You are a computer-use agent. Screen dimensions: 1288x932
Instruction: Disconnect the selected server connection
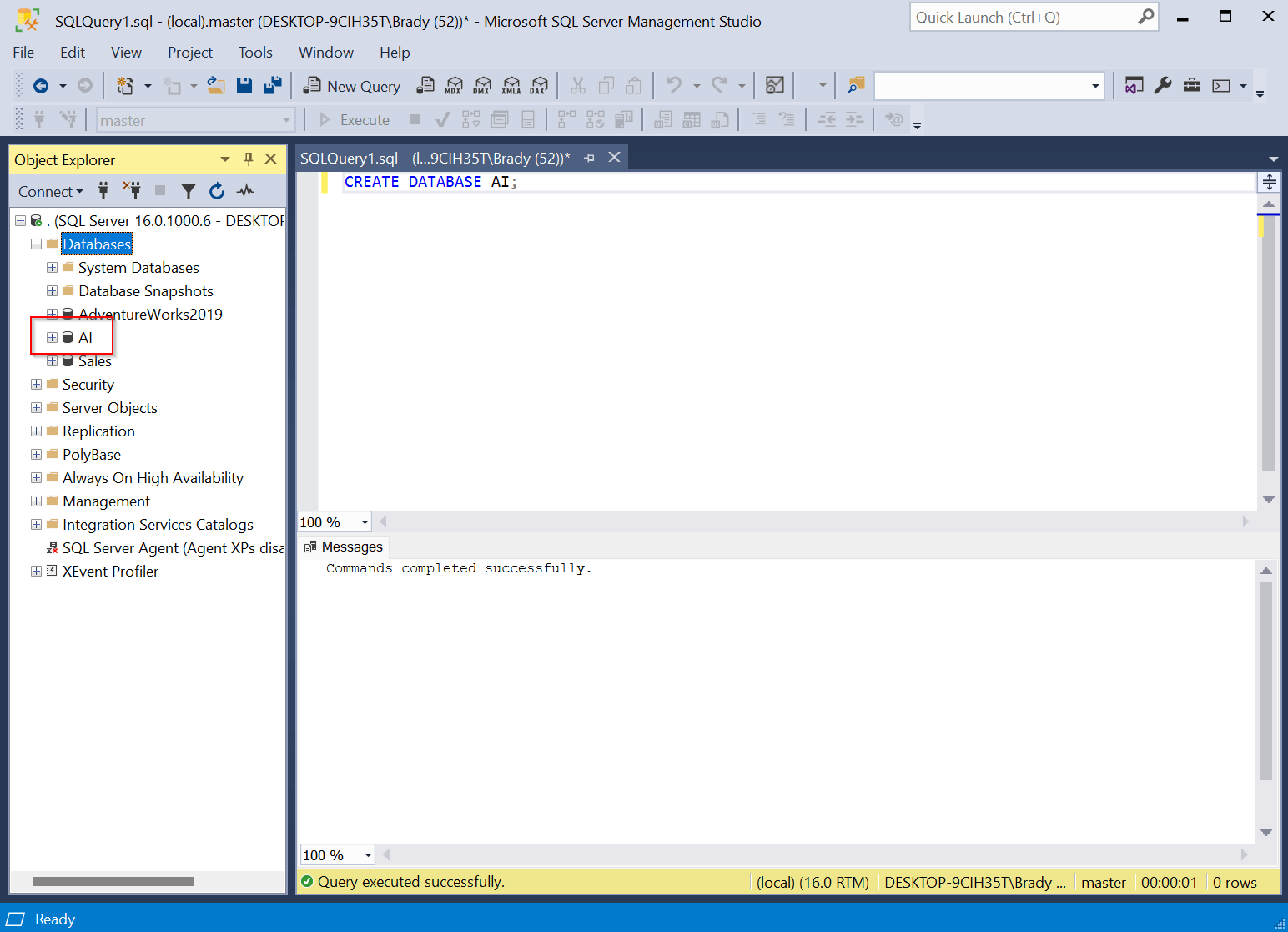click(132, 190)
